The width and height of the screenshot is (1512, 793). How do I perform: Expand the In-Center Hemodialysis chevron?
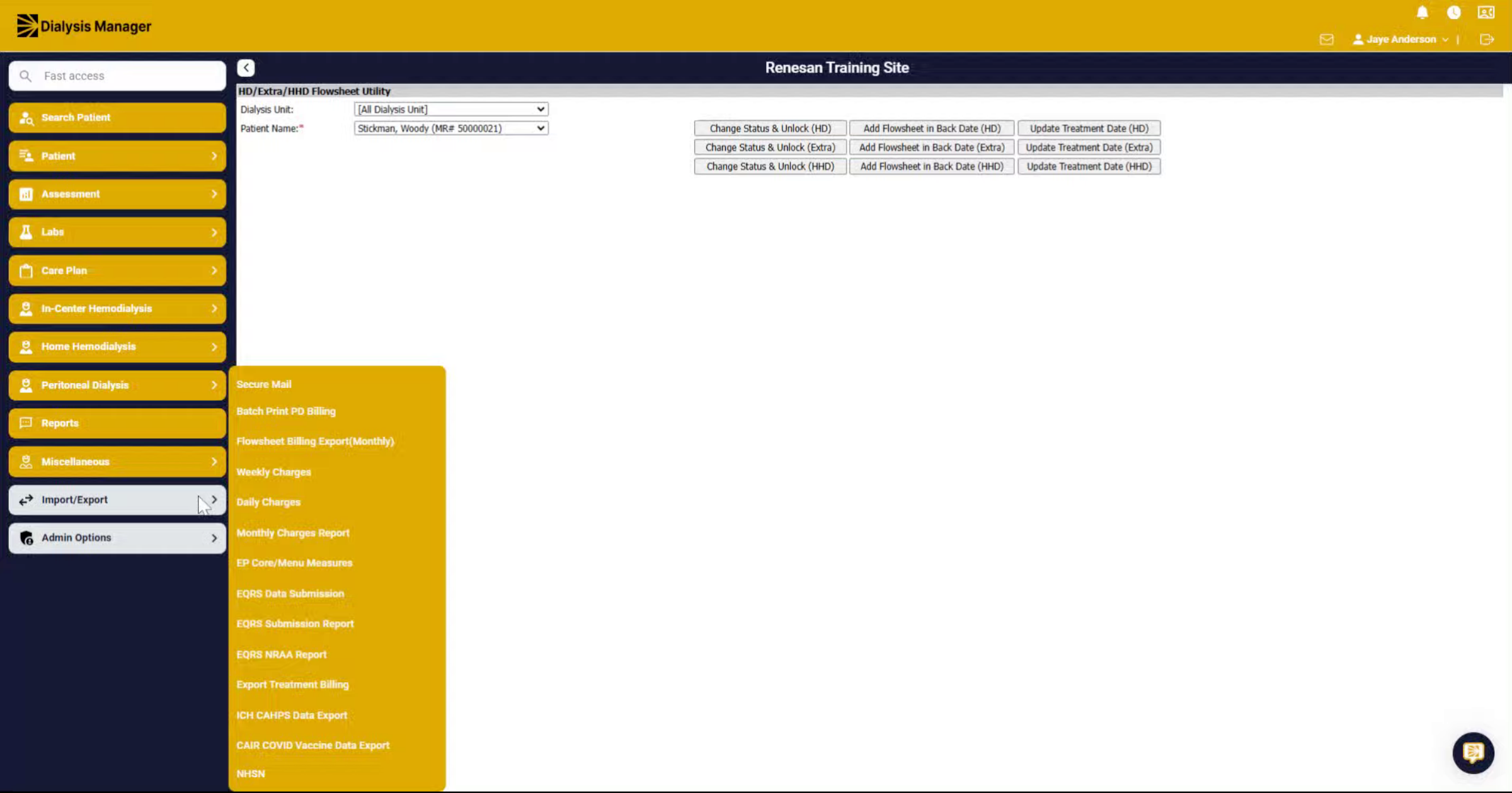(214, 309)
